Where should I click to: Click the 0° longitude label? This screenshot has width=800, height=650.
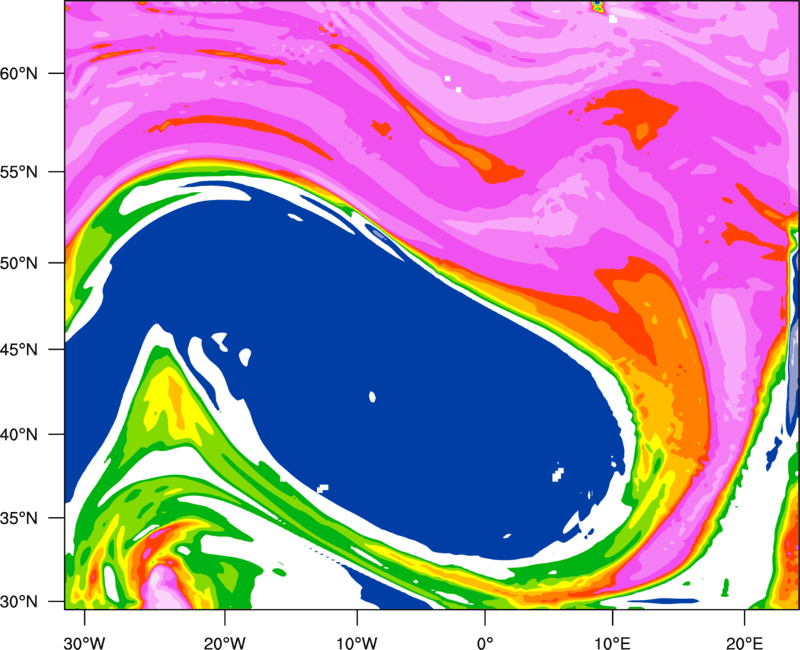[x=485, y=643]
